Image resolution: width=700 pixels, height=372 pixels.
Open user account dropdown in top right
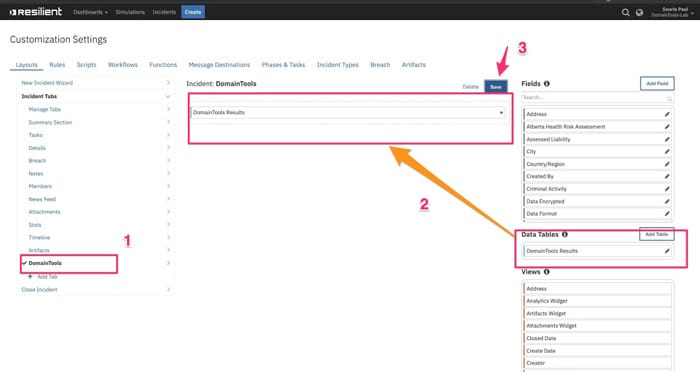pyautogui.click(x=672, y=12)
